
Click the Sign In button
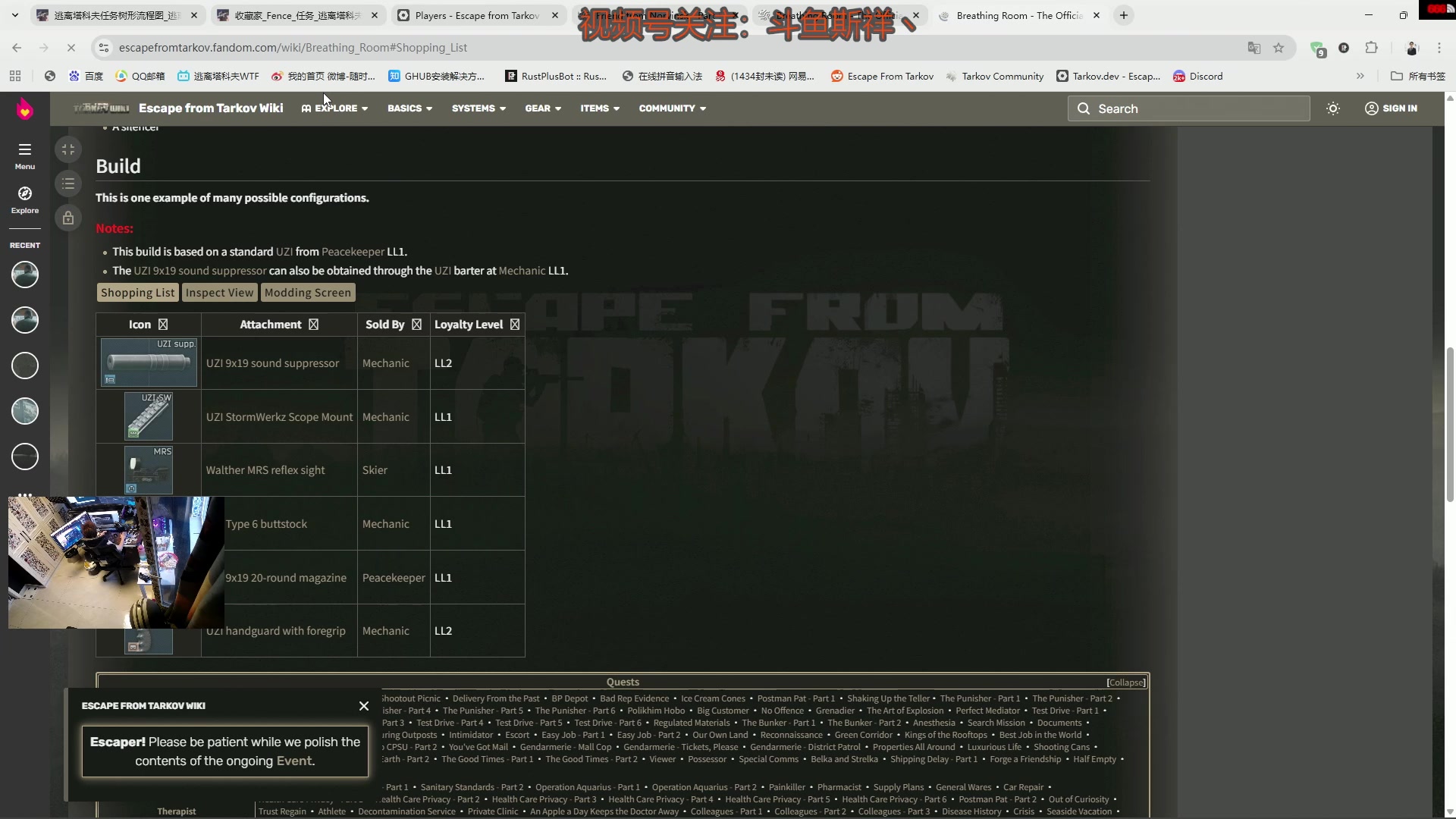pos(1391,108)
